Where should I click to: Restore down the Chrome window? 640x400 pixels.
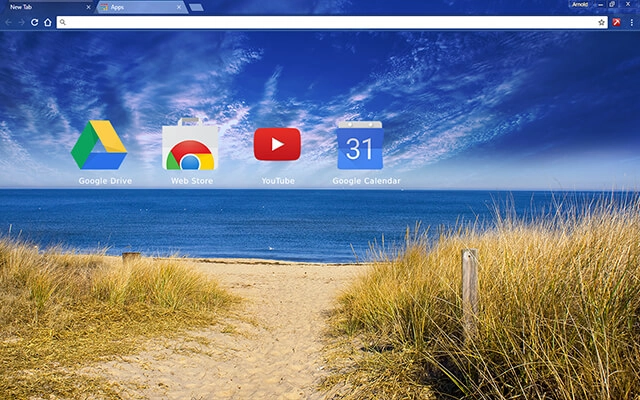612,4
